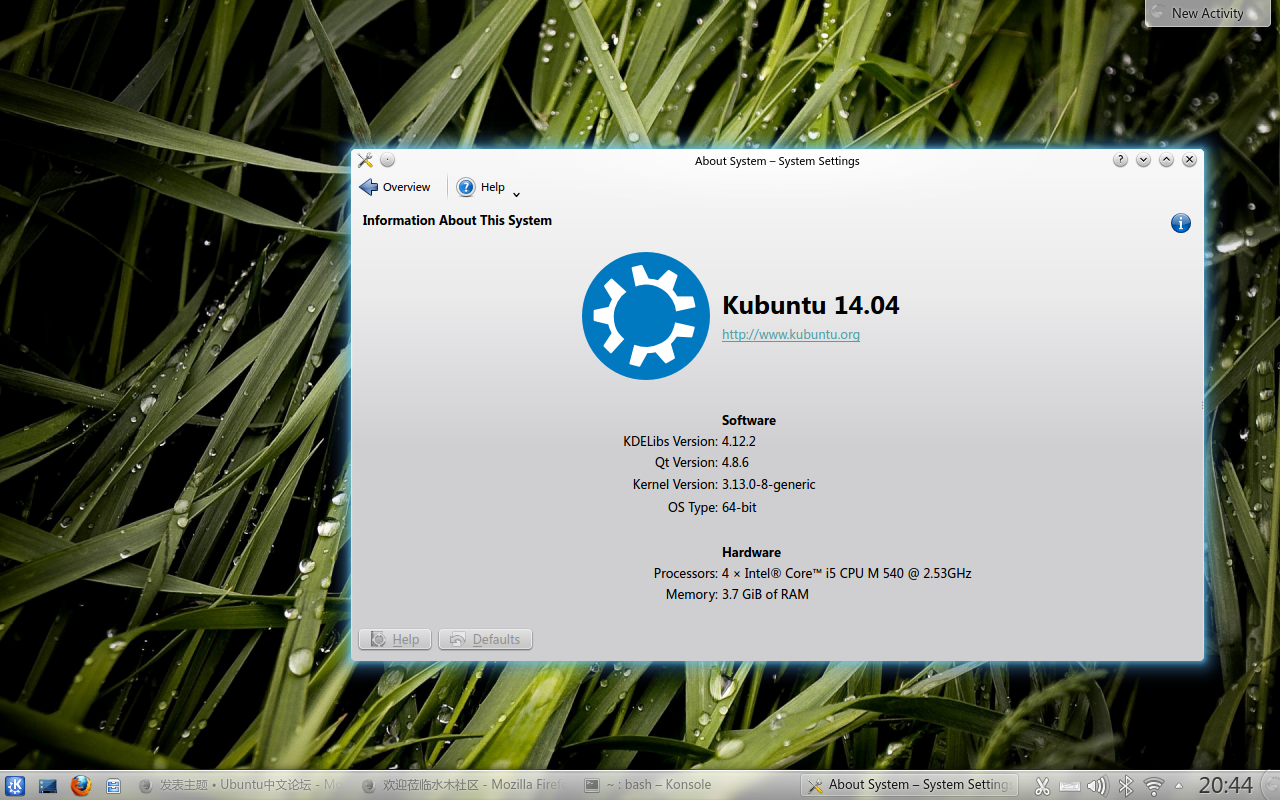Close the About System window
Viewport: 1280px width, 800px height.
tap(1189, 160)
